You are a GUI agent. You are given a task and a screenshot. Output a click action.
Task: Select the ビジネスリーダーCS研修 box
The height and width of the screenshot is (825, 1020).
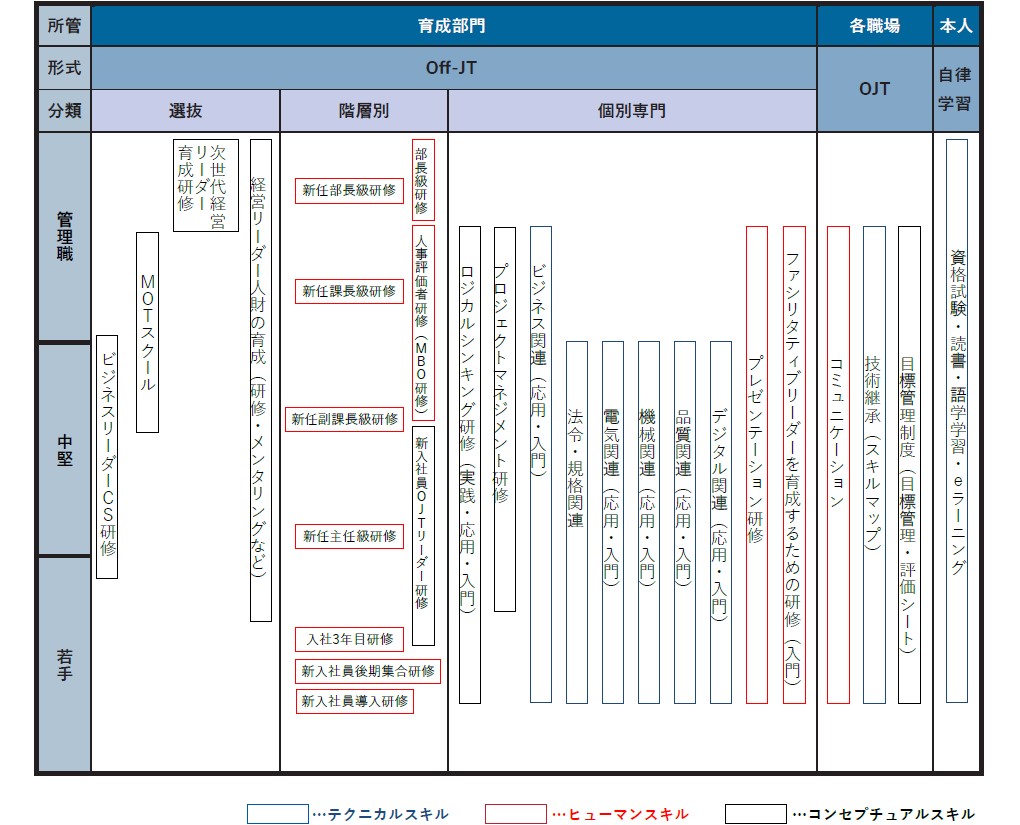pyautogui.click(x=107, y=457)
